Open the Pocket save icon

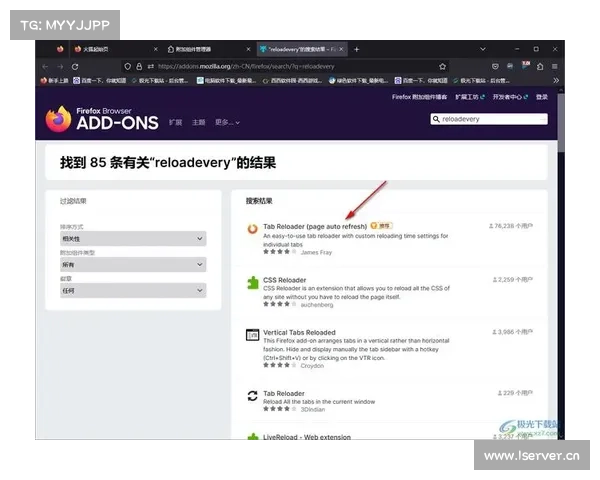click(495, 67)
